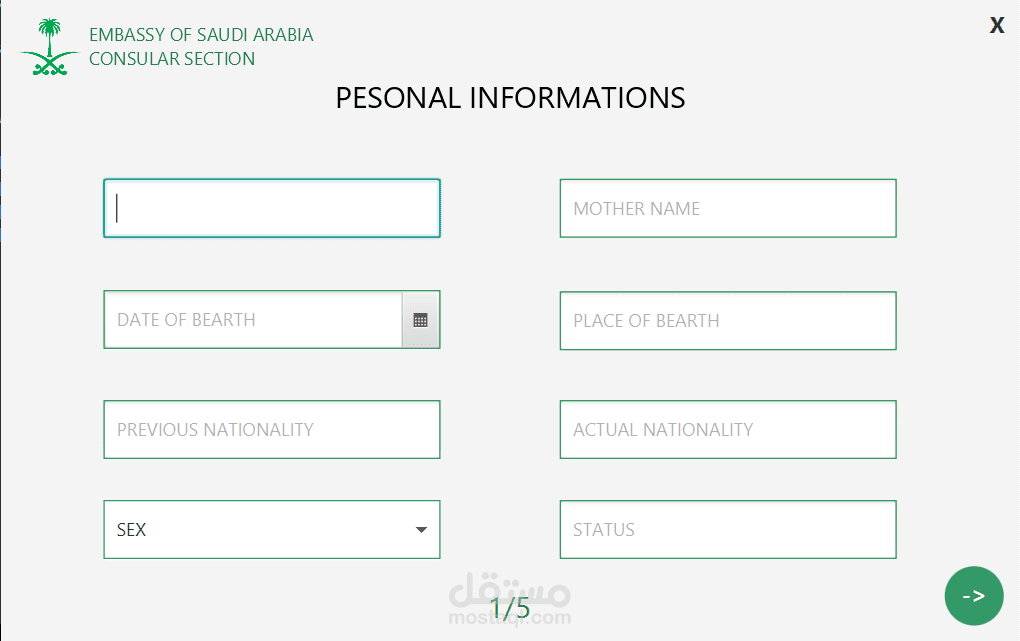Click the EMBASSY OF SAUDI ARABIA title
The image size is (1020, 641).
201,35
